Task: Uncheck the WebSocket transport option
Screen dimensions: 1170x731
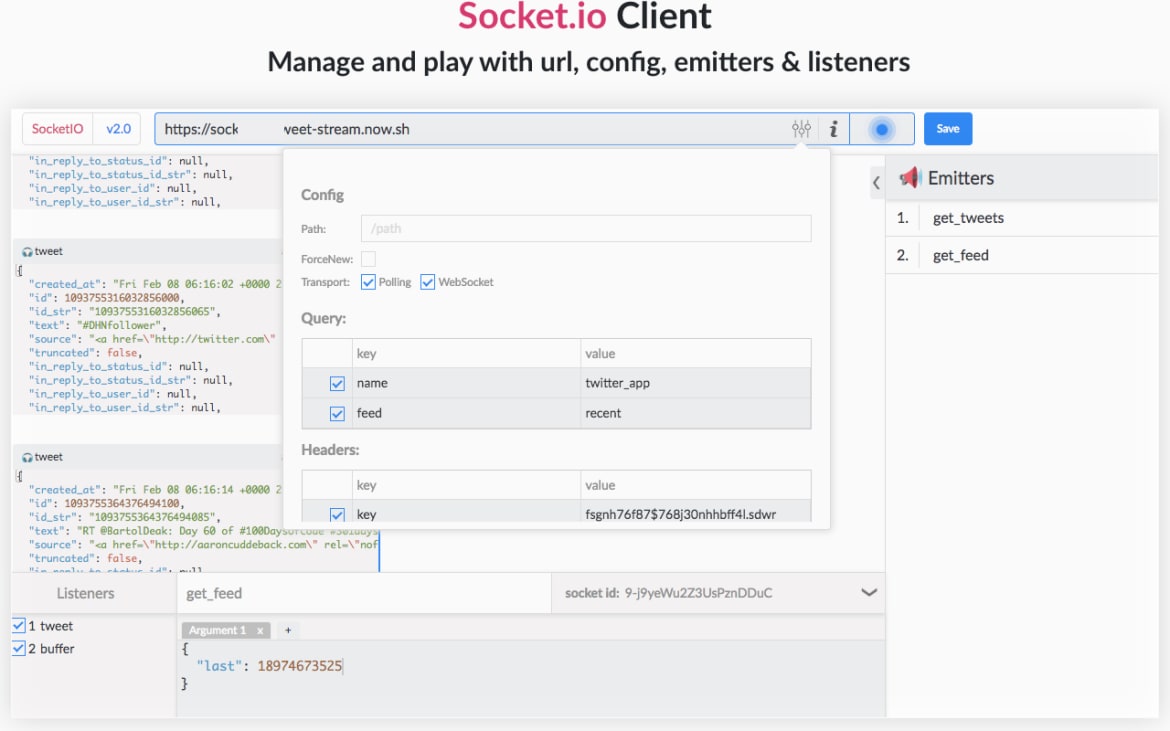Action: [430, 281]
